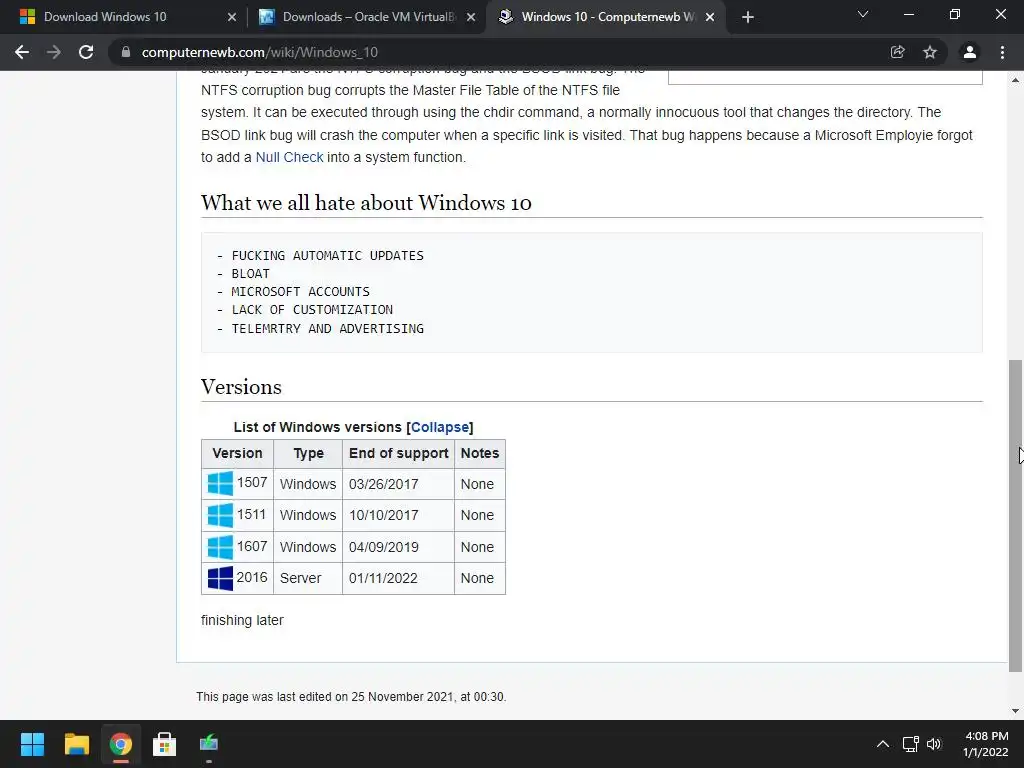Open File Explorer from taskbar
This screenshot has height=768, width=1024.
(x=76, y=744)
